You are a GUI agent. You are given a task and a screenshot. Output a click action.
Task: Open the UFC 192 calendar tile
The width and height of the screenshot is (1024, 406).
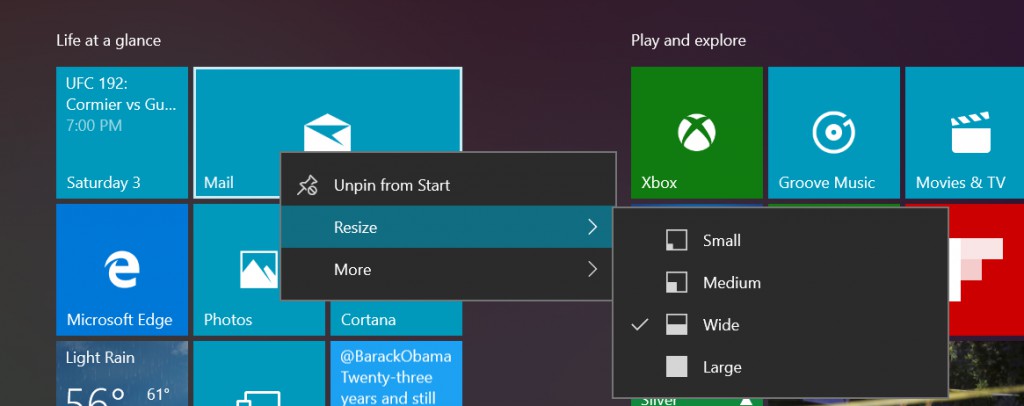tap(121, 133)
